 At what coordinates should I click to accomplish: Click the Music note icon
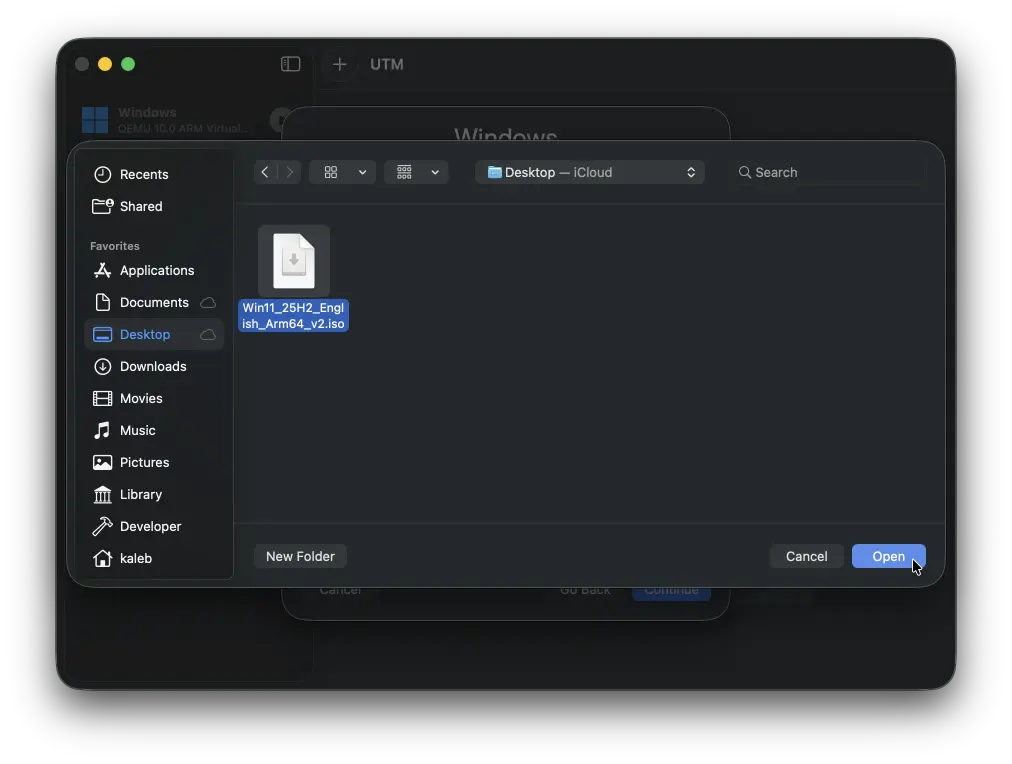pyautogui.click(x=102, y=430)
